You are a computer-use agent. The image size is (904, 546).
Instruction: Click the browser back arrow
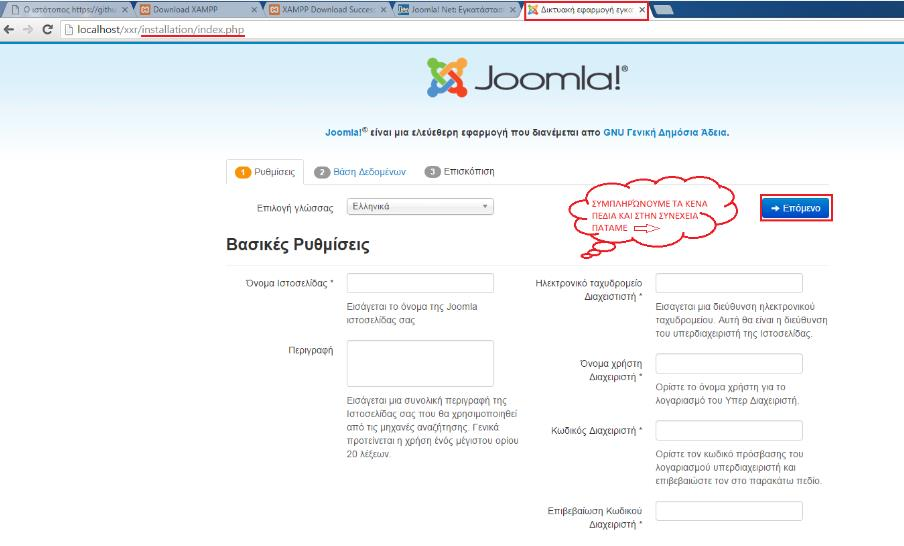(x=9, y=29)
